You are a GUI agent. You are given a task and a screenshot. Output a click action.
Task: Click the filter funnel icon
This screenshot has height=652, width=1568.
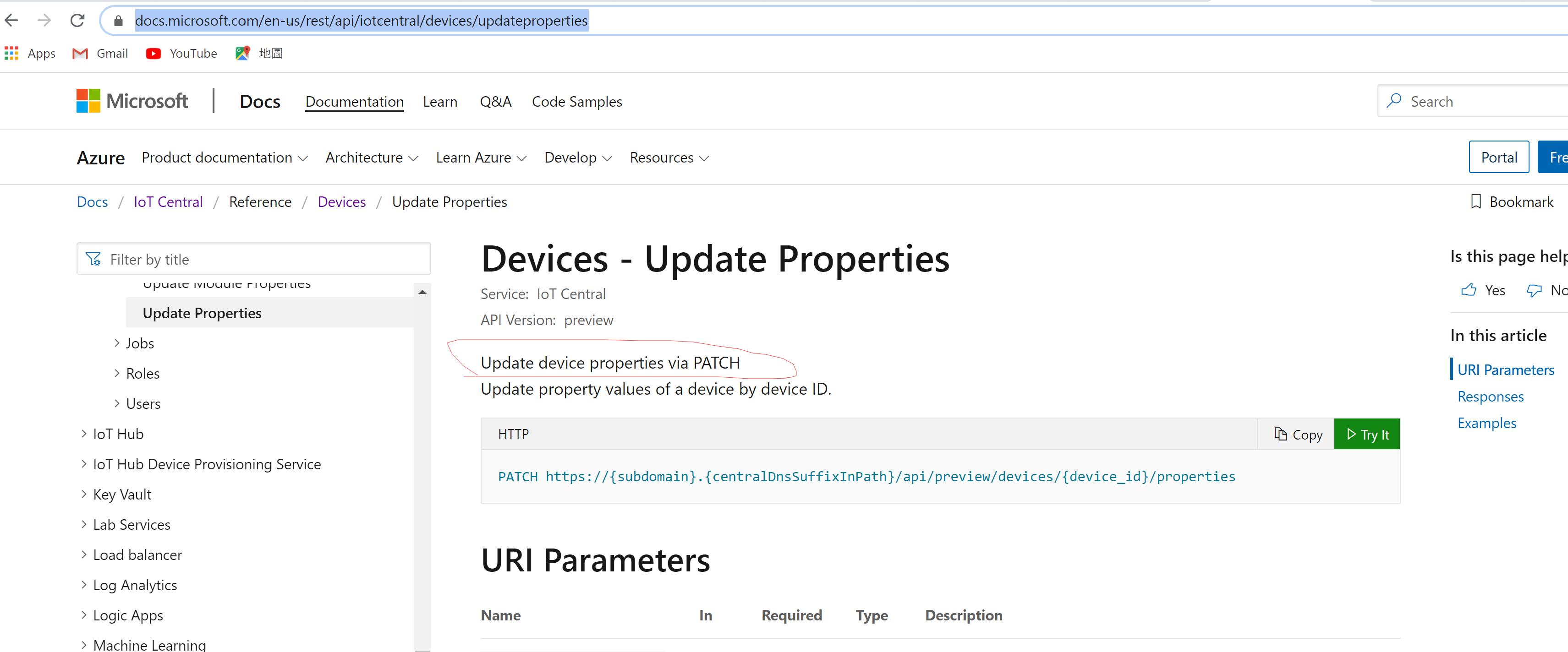coord(93,259)
